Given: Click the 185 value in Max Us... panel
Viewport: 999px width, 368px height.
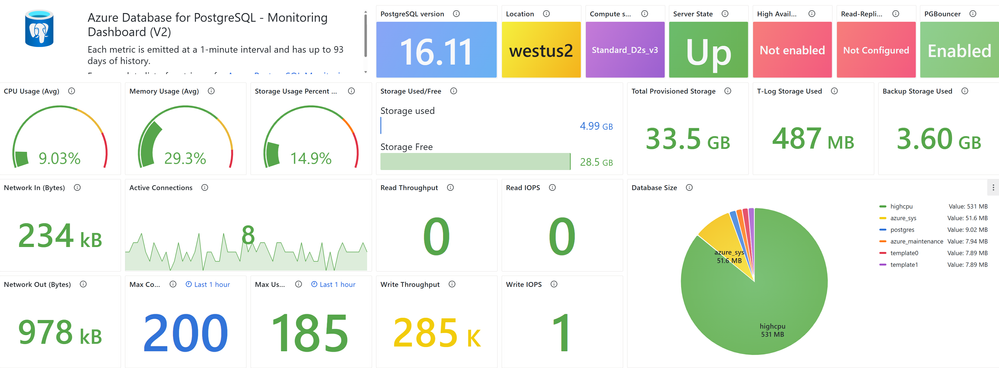Looking at the screenshot, I should click(310, 333).
